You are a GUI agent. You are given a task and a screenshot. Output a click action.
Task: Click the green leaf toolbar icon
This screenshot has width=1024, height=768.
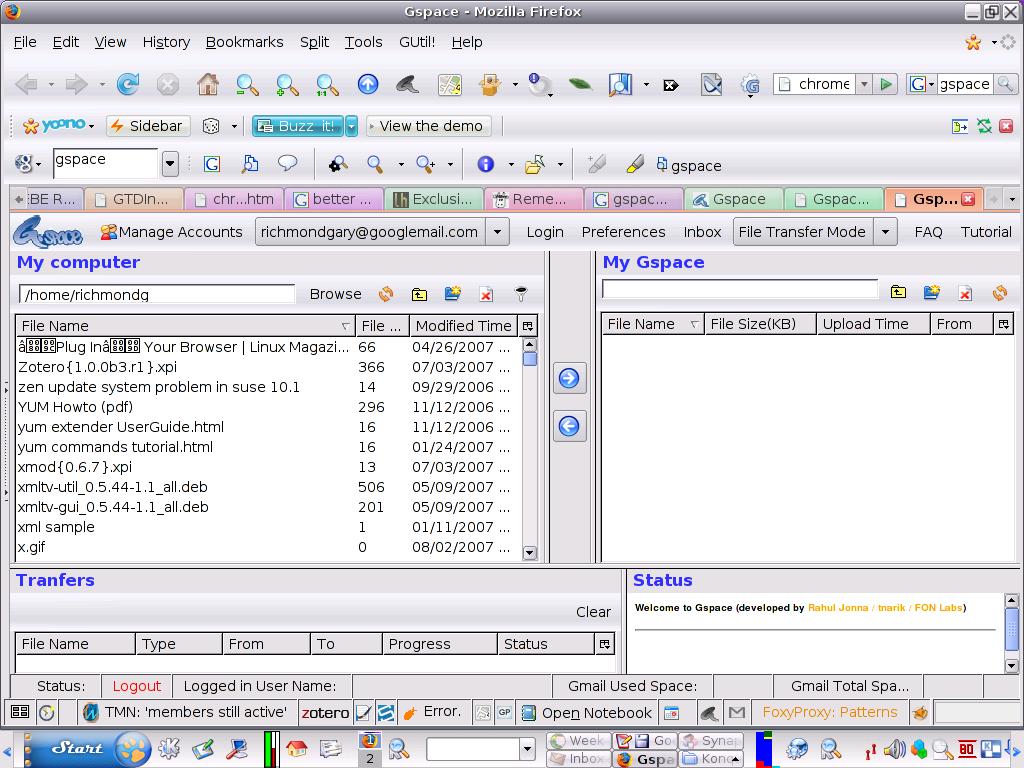tap(580, 84)
